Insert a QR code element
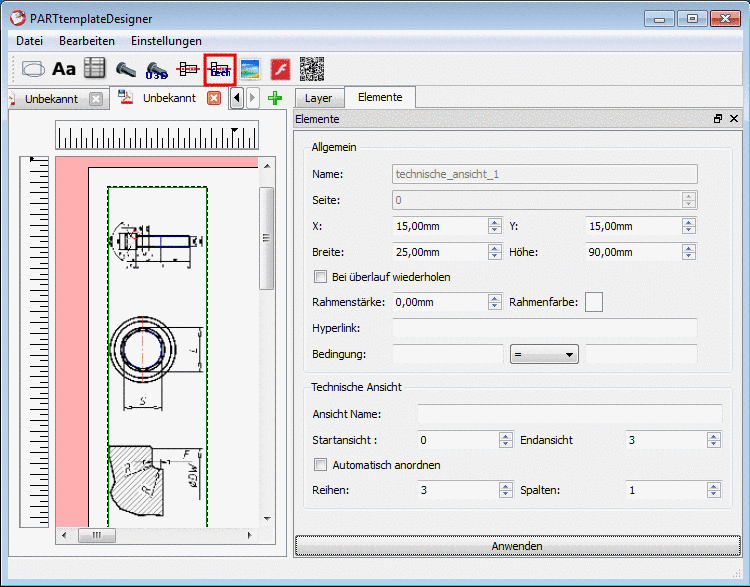Screen dimensions: 750x587 click(311, 69)
